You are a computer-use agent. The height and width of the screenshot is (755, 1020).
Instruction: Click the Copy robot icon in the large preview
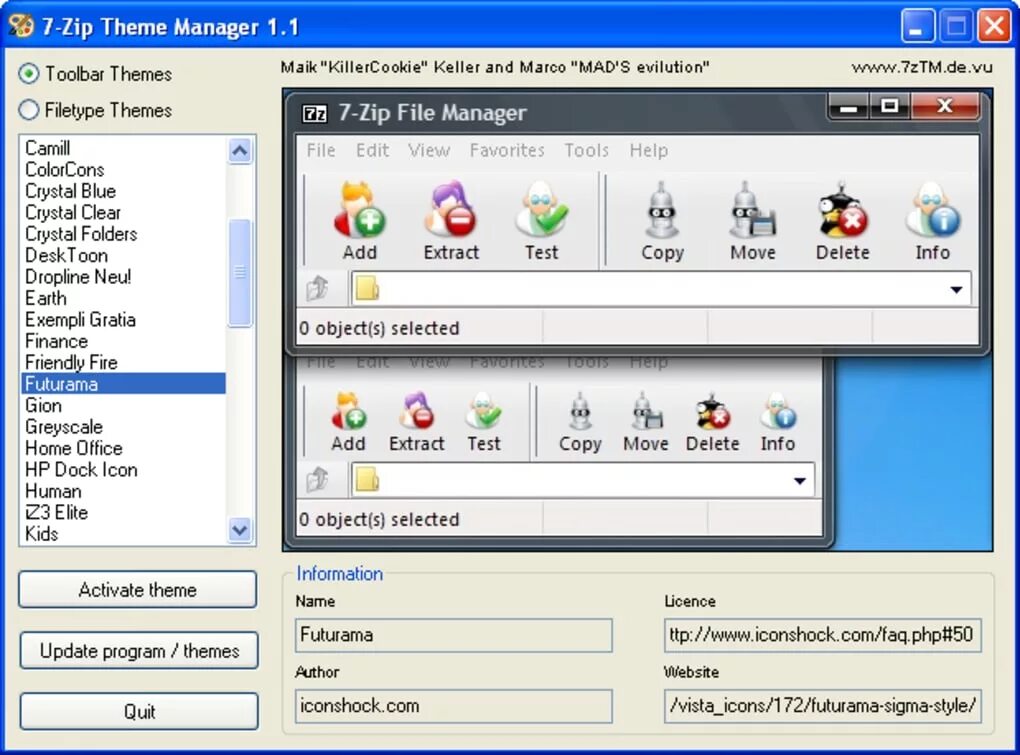(662, 210)
